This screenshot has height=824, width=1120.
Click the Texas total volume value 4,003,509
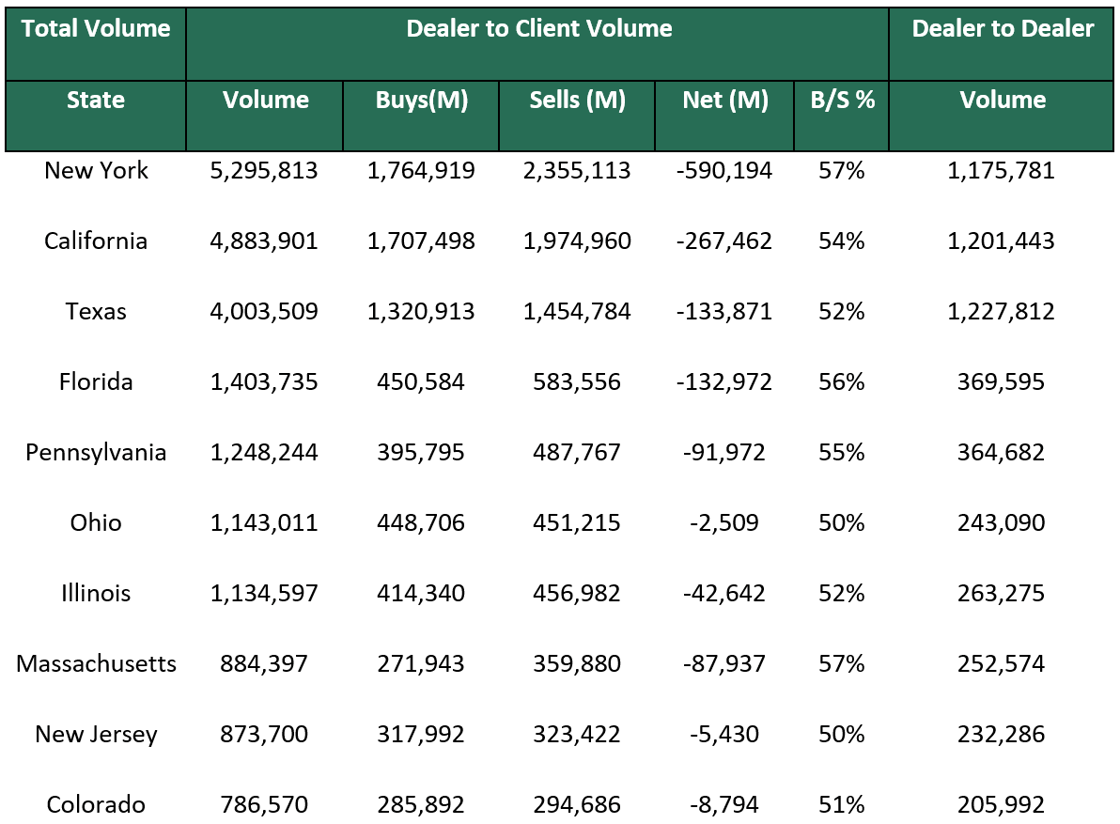click(264, 311)
